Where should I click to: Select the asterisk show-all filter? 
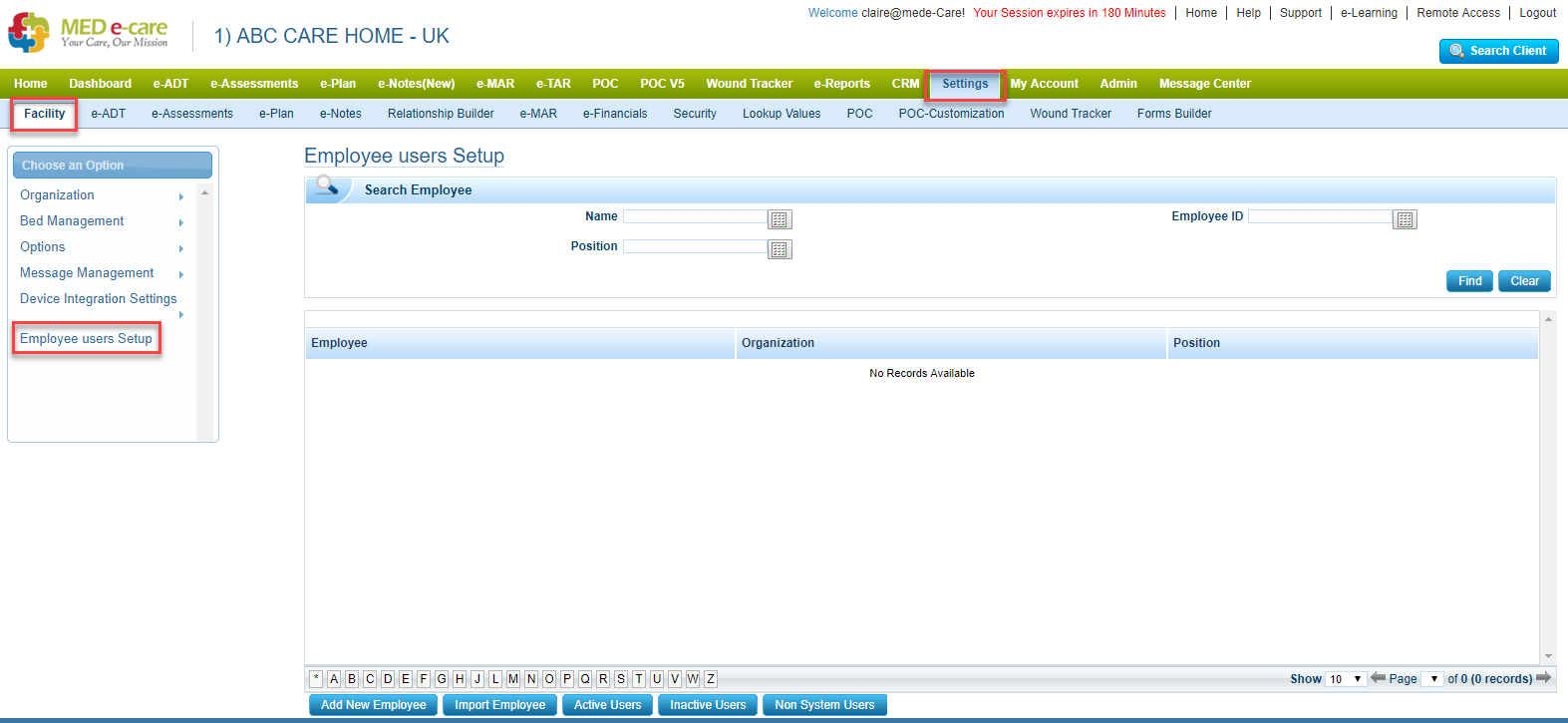point(316,679)
